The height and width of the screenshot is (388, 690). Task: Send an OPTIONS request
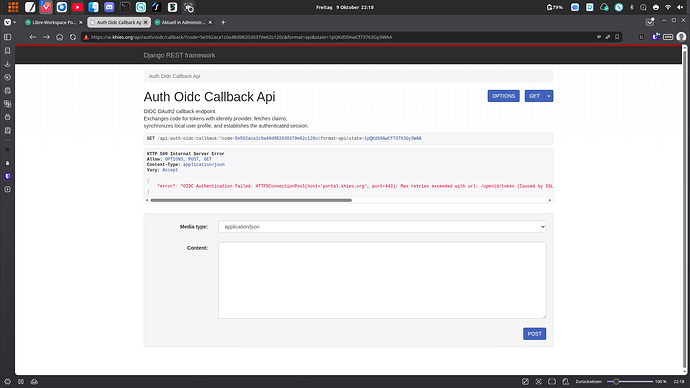503,96
